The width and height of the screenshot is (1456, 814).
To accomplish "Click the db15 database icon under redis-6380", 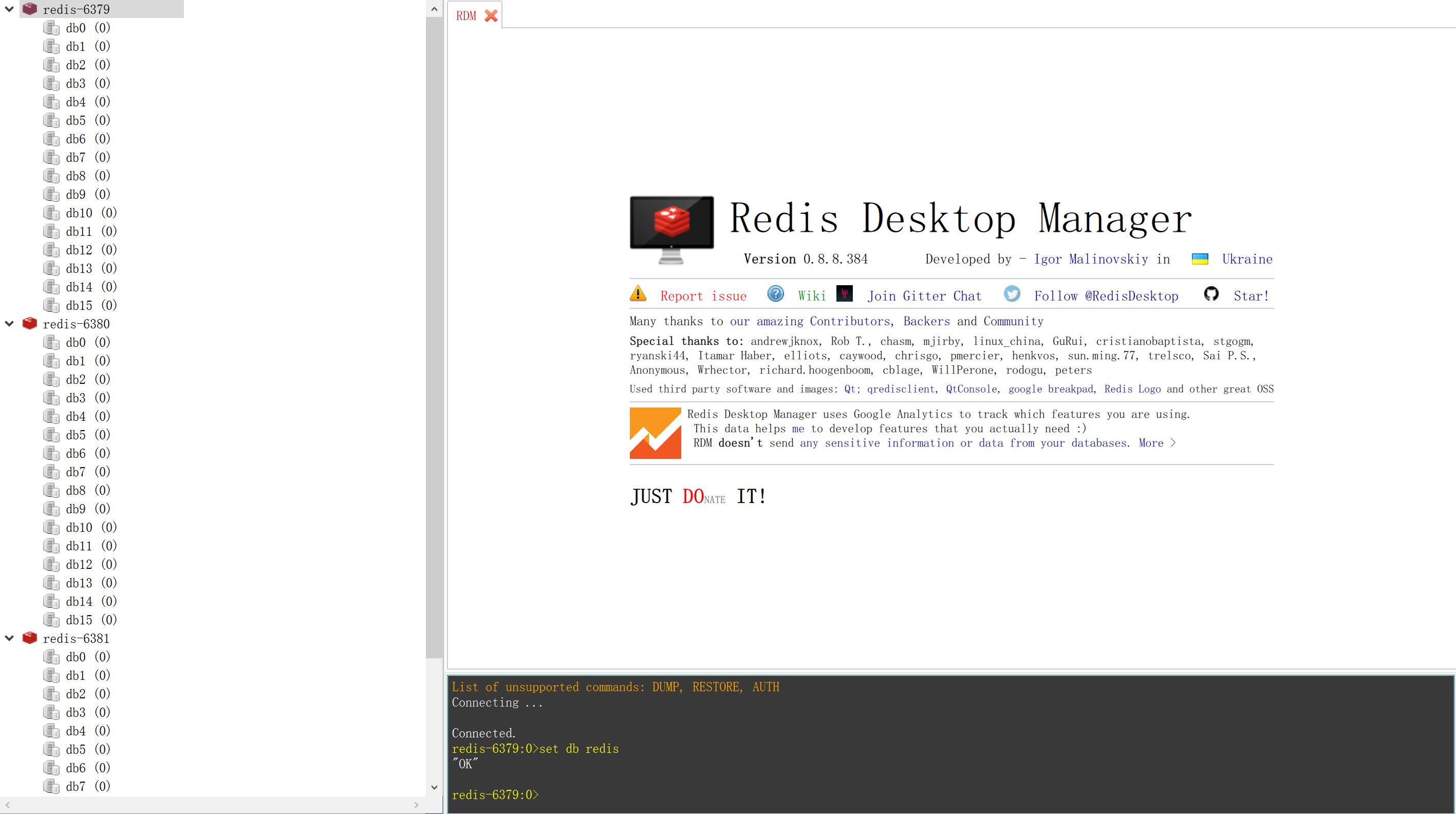I will click(x=51, y=620).
